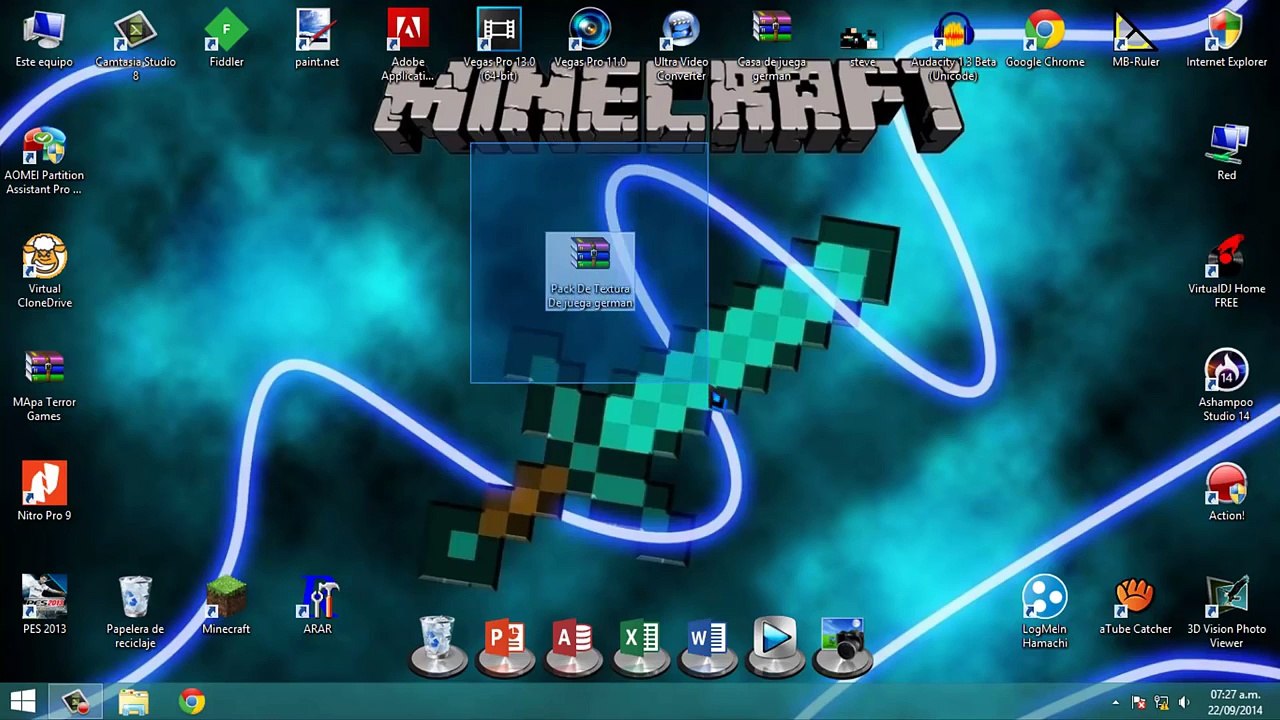Switch to the recorder app on taskbar
Image resolution: width=1280 pixels, height=720 pixels.
tap(76, 701)
